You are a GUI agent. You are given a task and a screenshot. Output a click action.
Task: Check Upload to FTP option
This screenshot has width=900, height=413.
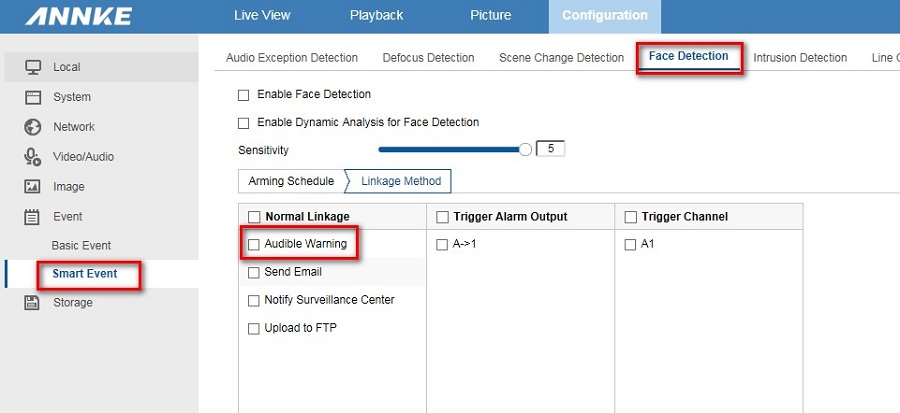pos(254,329)
